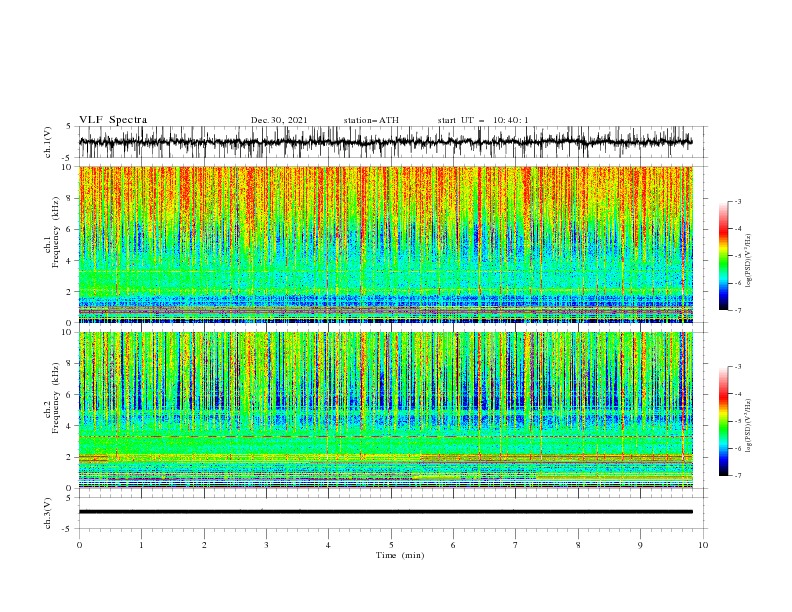The height and width of the screenshot is (612, 792).
Task: Click the date 'Dec. 30, 2021'
Action: pos(279,120)
